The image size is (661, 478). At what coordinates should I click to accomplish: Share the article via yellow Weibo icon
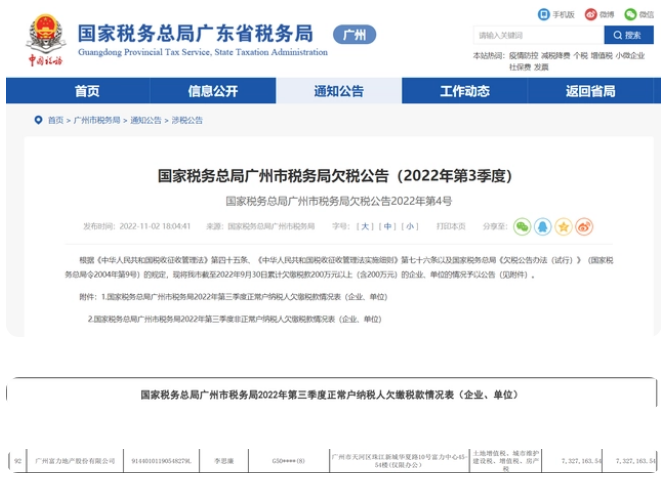tap(563, 227)
